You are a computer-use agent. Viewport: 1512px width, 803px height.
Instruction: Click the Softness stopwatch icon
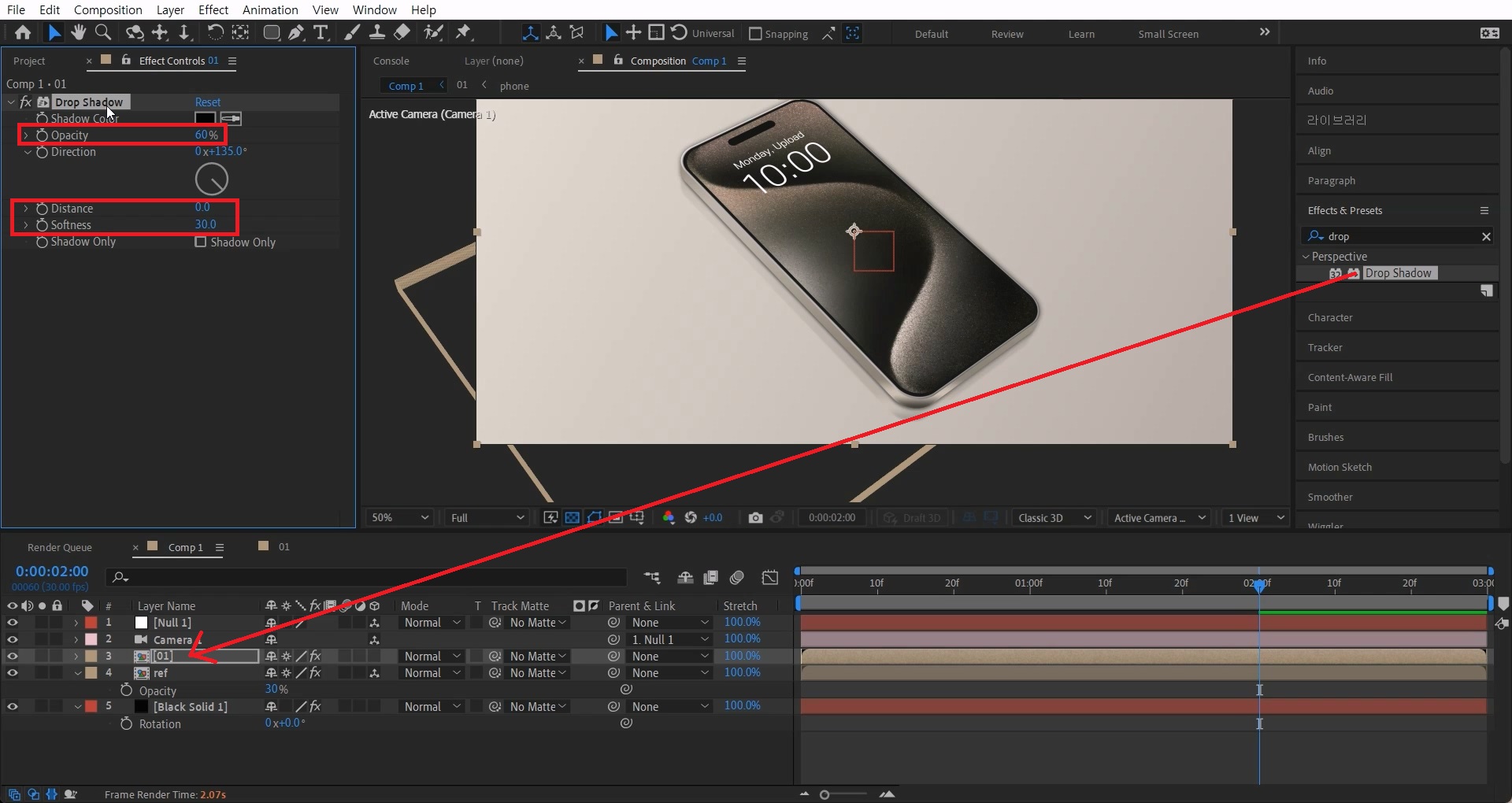click(x=43, y=225)
